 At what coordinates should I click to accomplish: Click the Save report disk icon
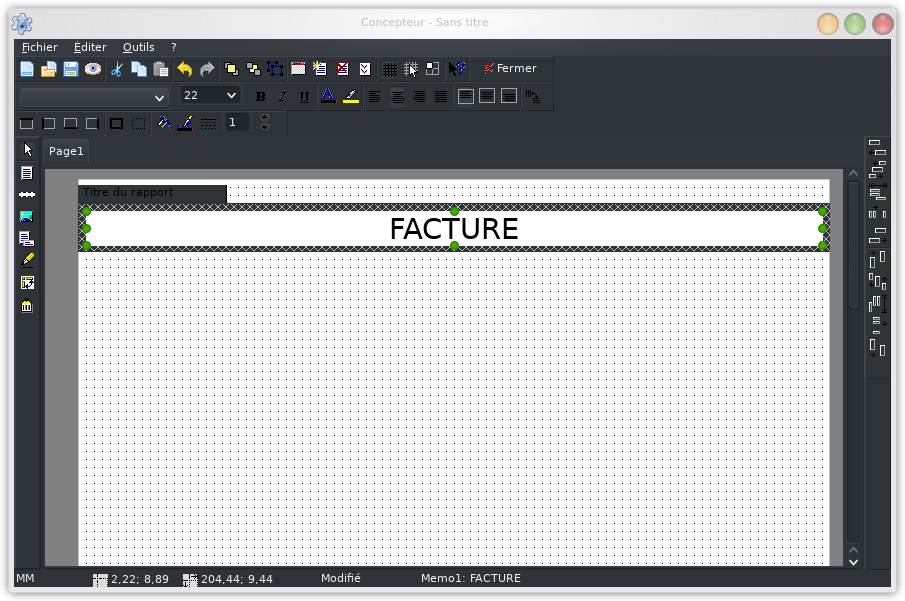coord(71,69)
